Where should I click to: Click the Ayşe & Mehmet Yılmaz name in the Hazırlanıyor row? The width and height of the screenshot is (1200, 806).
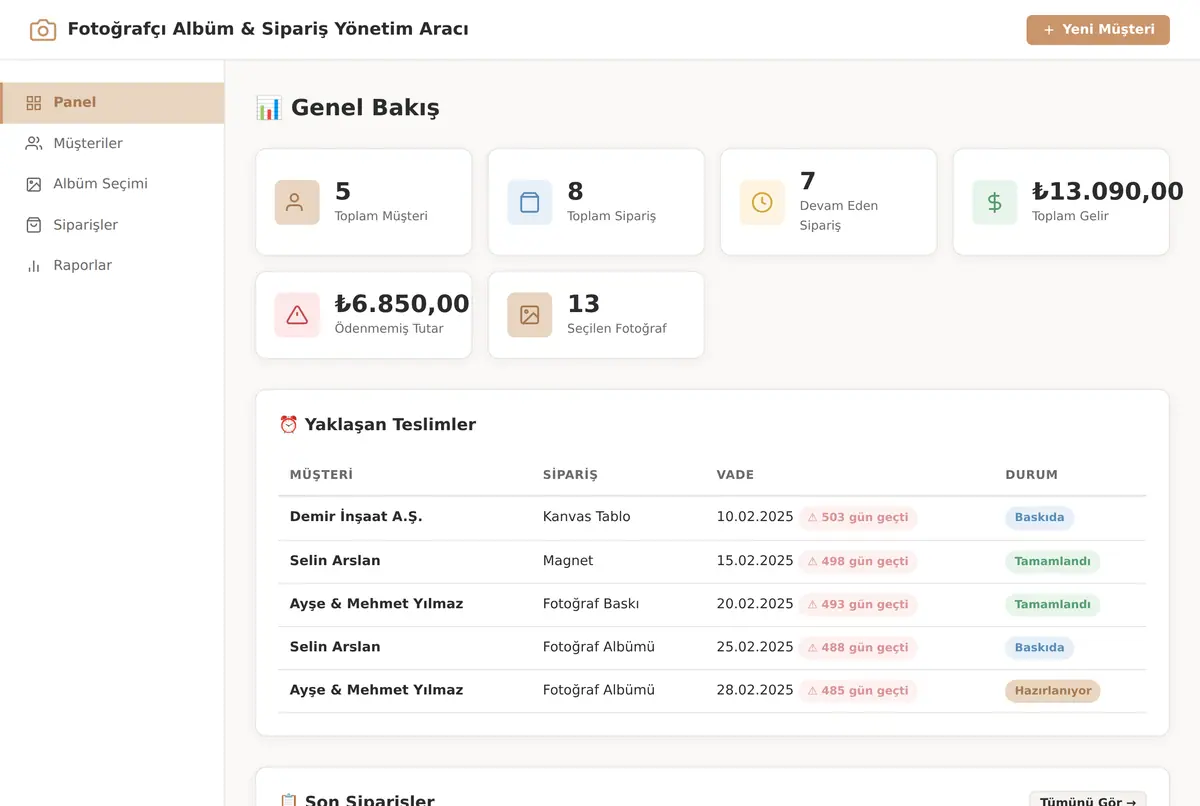(376, 690)
